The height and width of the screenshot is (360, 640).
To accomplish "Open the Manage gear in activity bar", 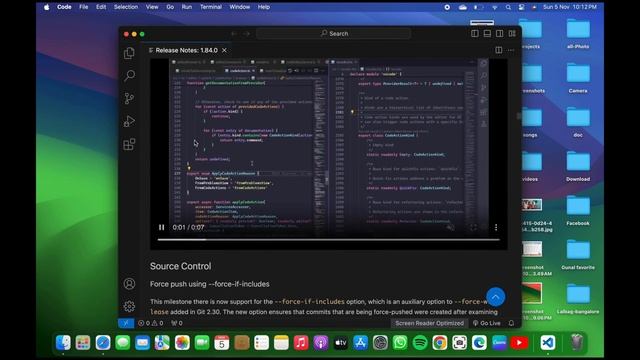I will click(129, 306).
